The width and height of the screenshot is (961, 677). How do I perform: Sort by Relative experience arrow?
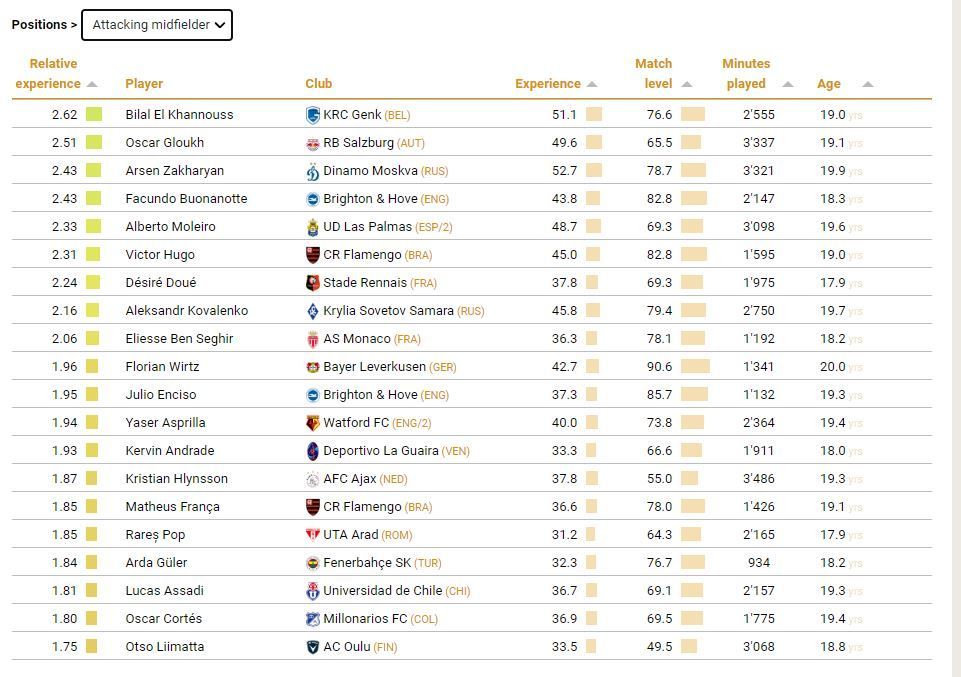[x=92, y=85]
